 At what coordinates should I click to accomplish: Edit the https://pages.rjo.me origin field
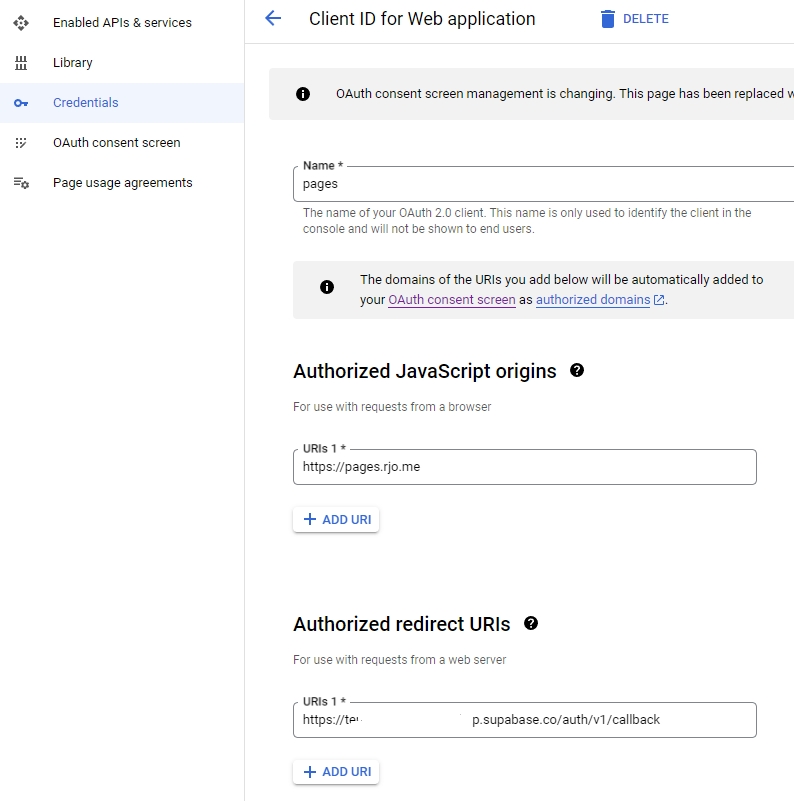(x=524, y=467)
